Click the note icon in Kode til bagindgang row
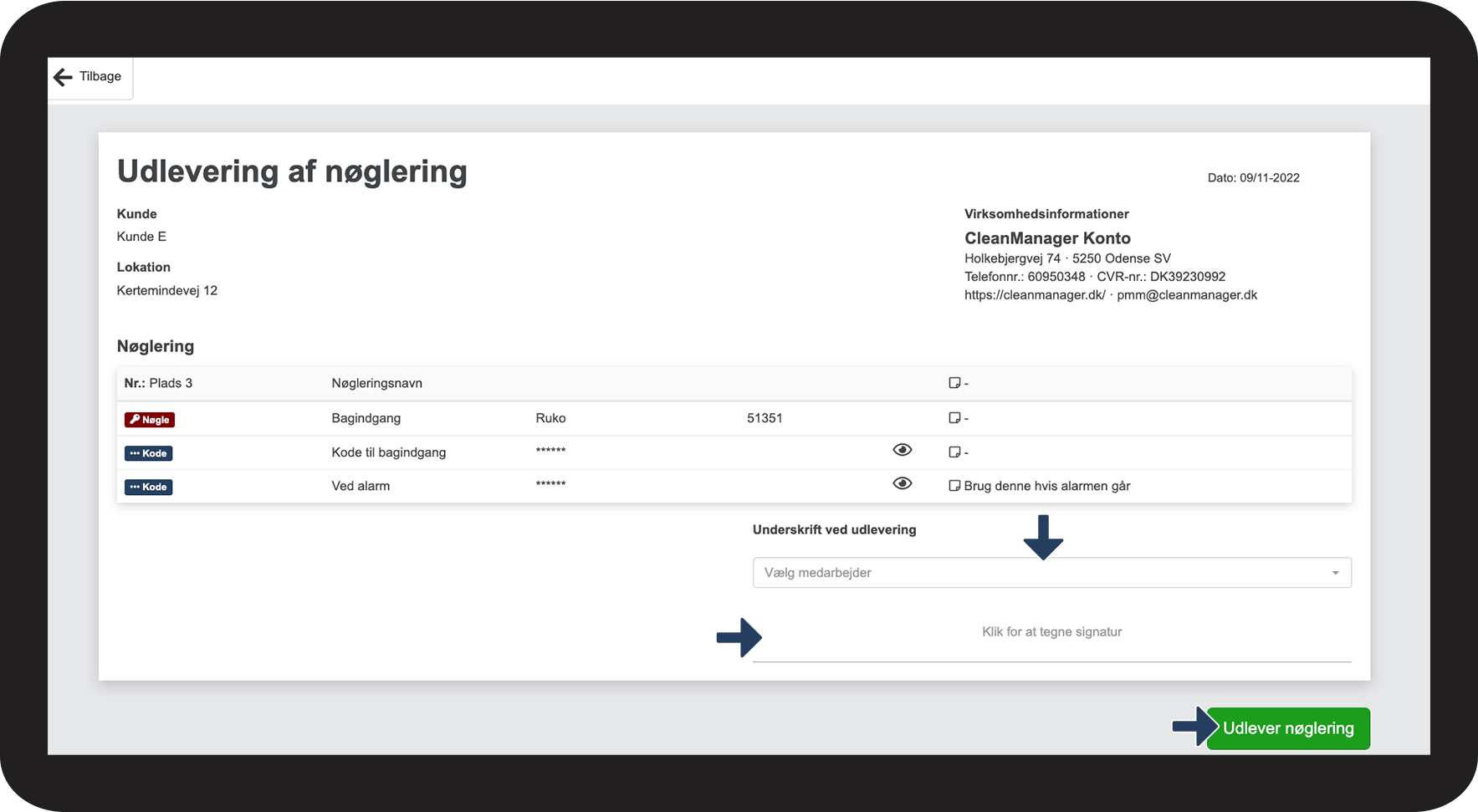The width and height of the screenshot is (1478, 812). 954,452
